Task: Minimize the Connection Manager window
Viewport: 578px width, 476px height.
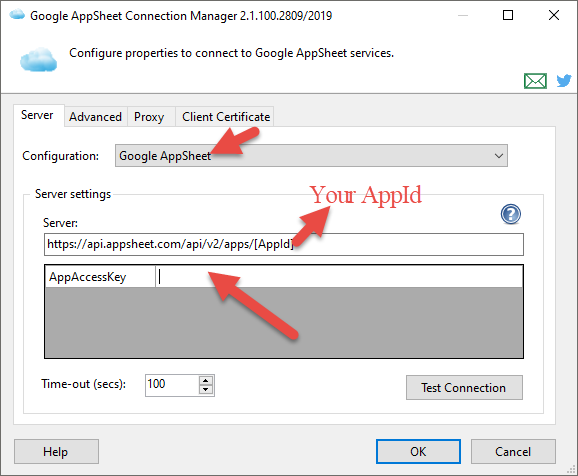Action: tap(463, 15)
